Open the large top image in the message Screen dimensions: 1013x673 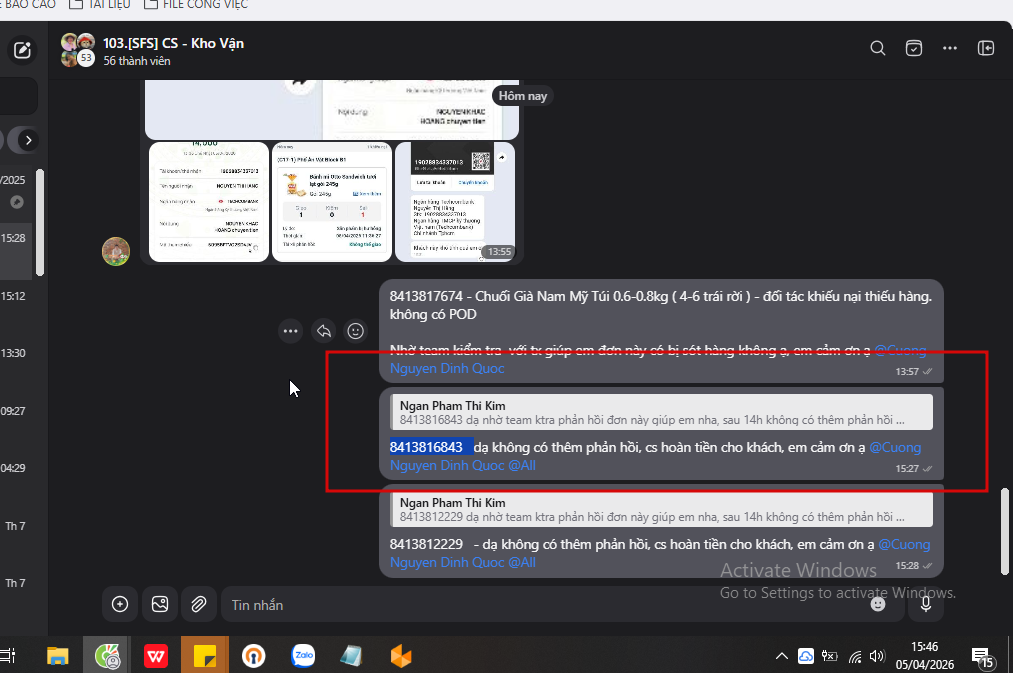point(332,110)
